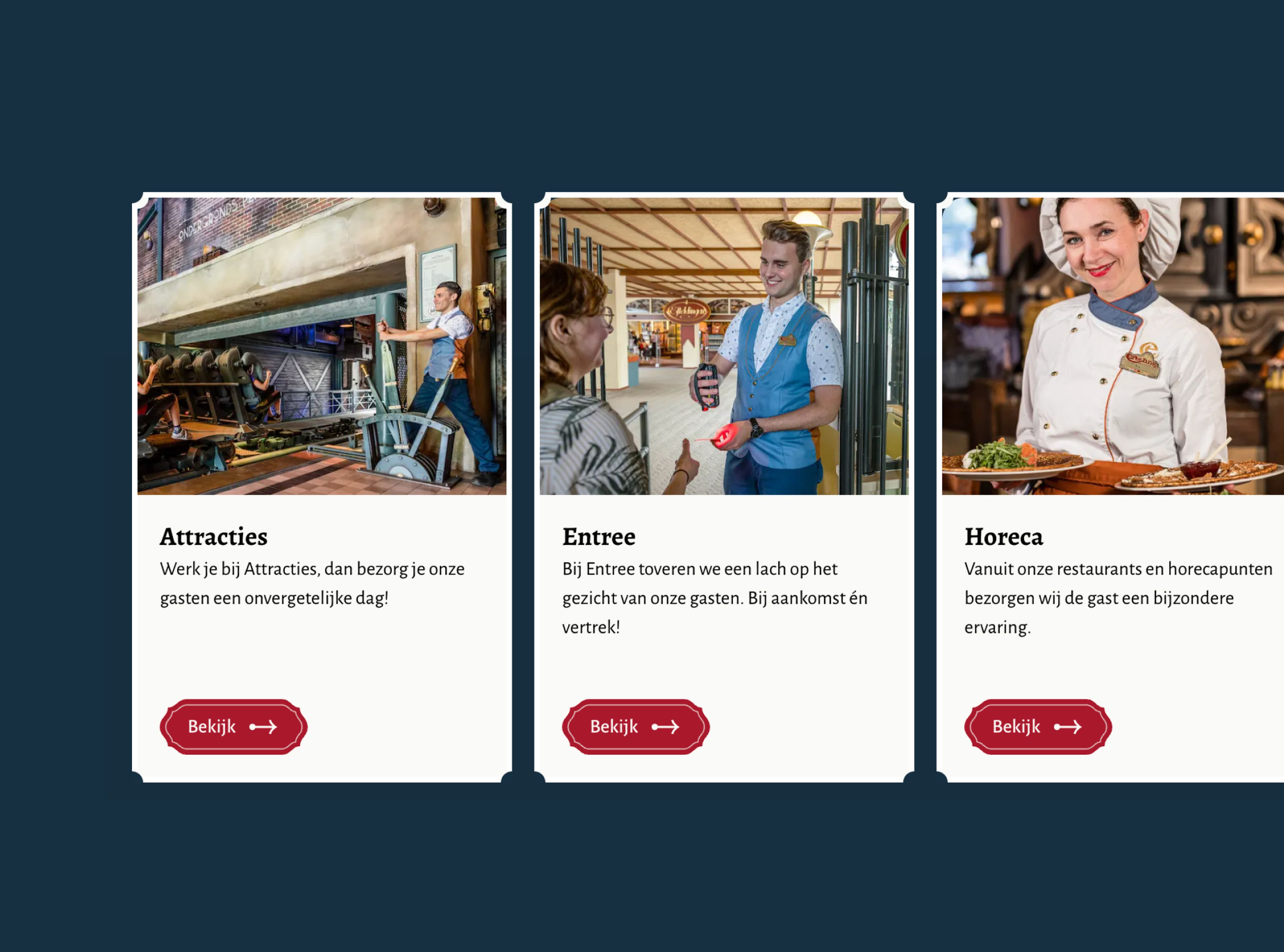Click the 'Bij Entree toveren we' description text
Viewport: 1284px width, 952px height.
pyautogui.click(x=715, y=598)
